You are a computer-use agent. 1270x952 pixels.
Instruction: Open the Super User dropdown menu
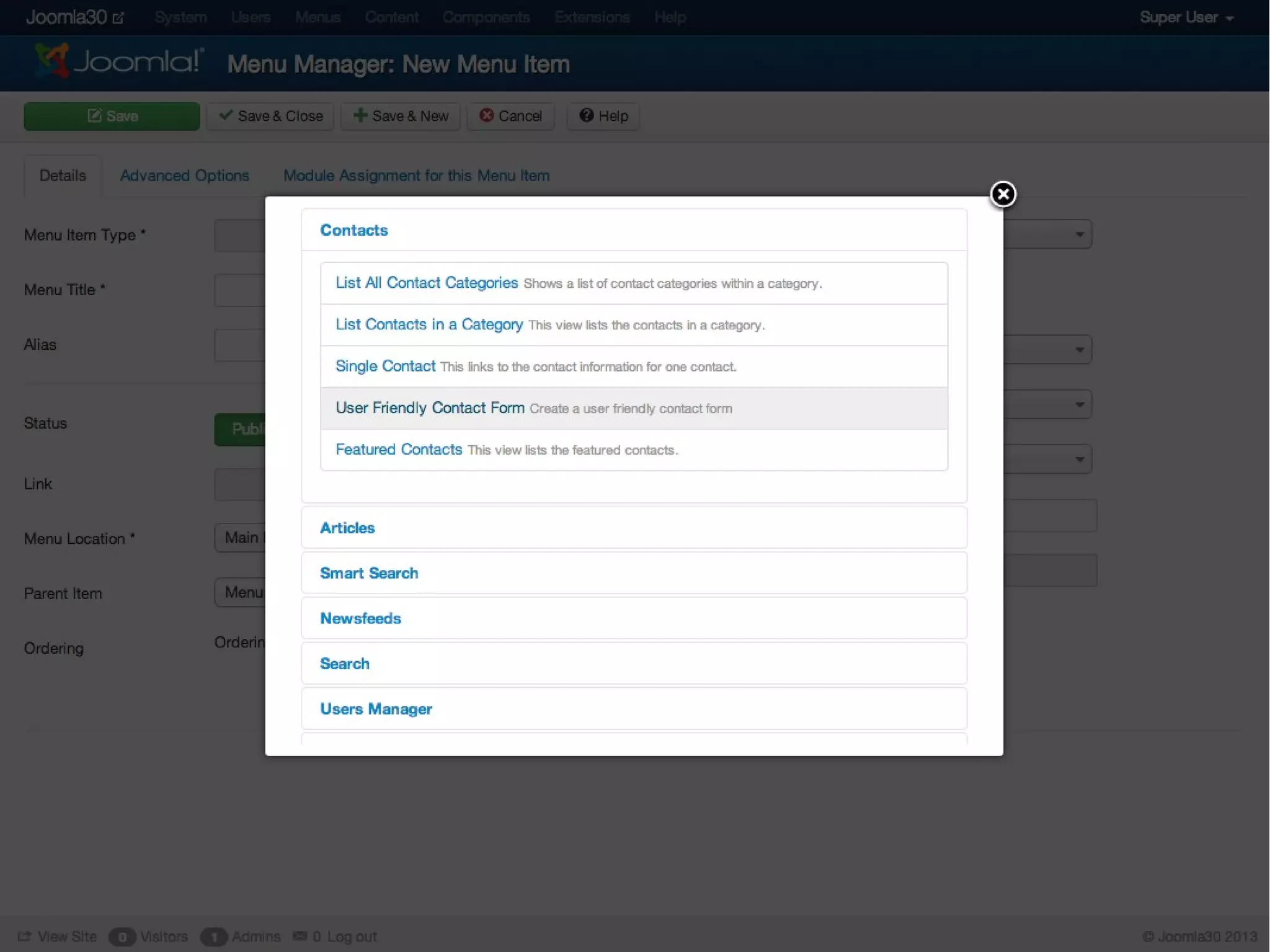(x=1186, y=17)
